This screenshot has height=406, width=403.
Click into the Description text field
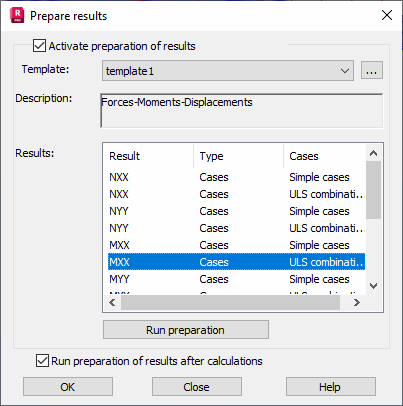(x=242, y=111)
